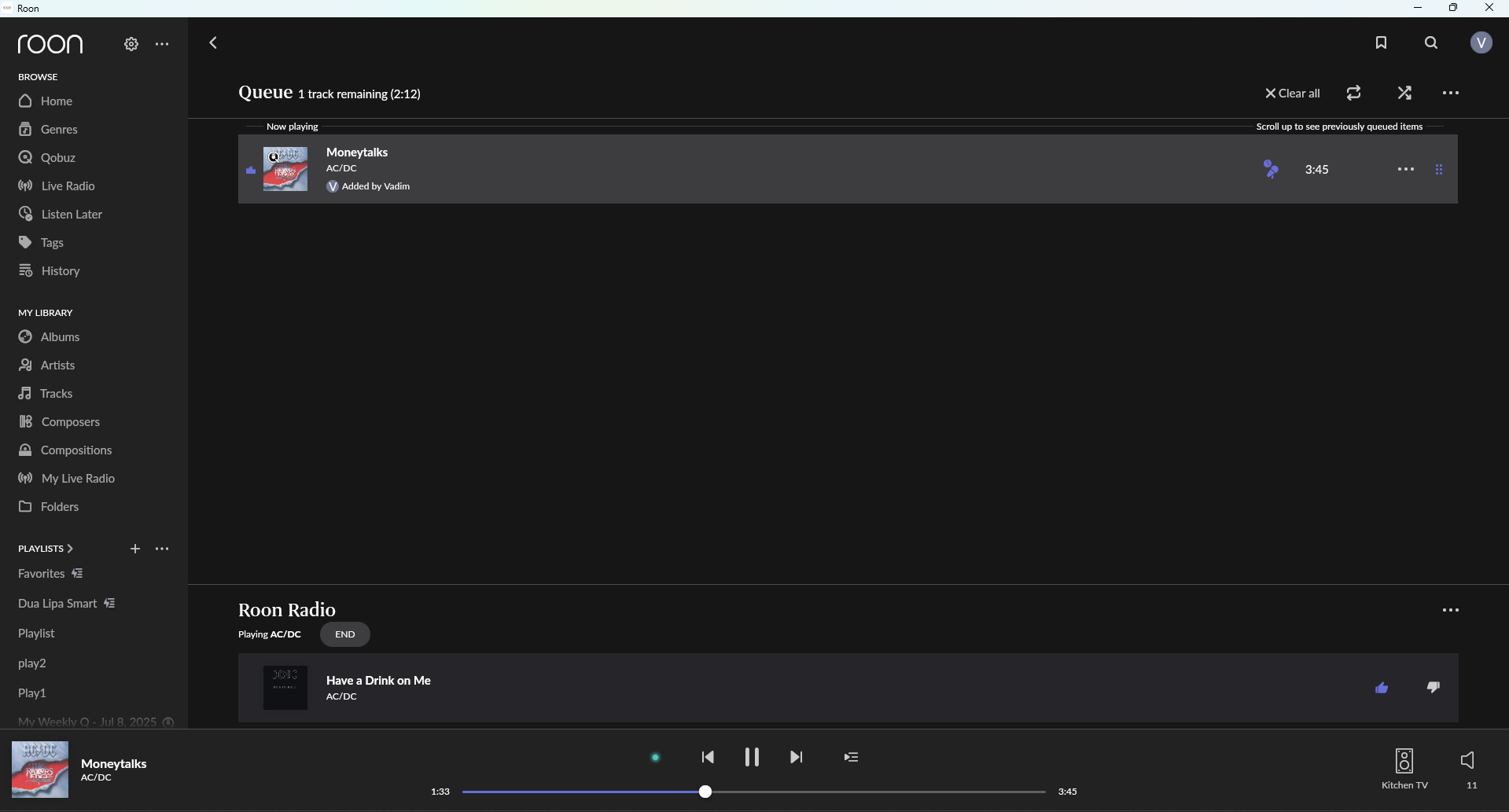The width and height of the screenshot is (1509, 812).
Task: Thumbs down Have a Drink on Me
Action: pos(1434,688)
